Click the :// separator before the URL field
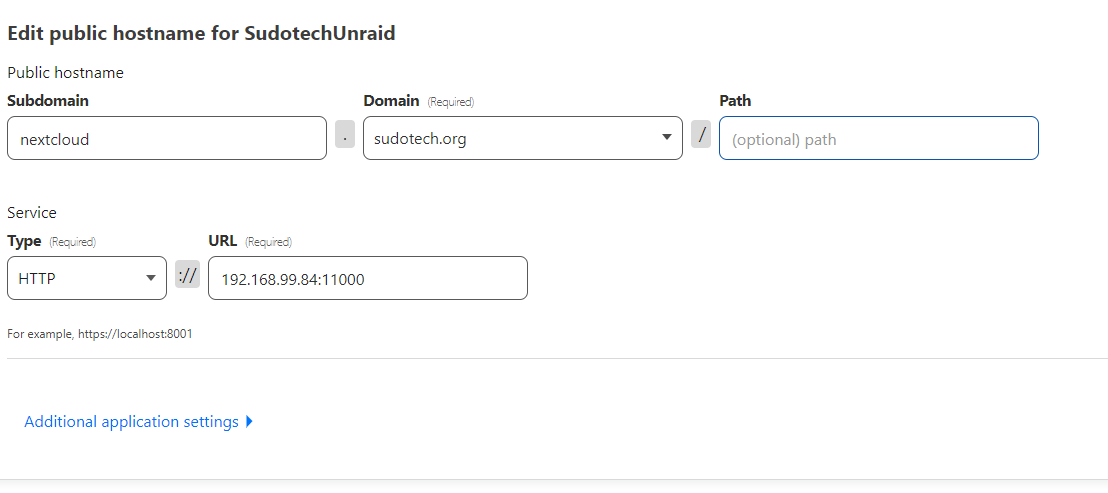 [x=187, y=274]
